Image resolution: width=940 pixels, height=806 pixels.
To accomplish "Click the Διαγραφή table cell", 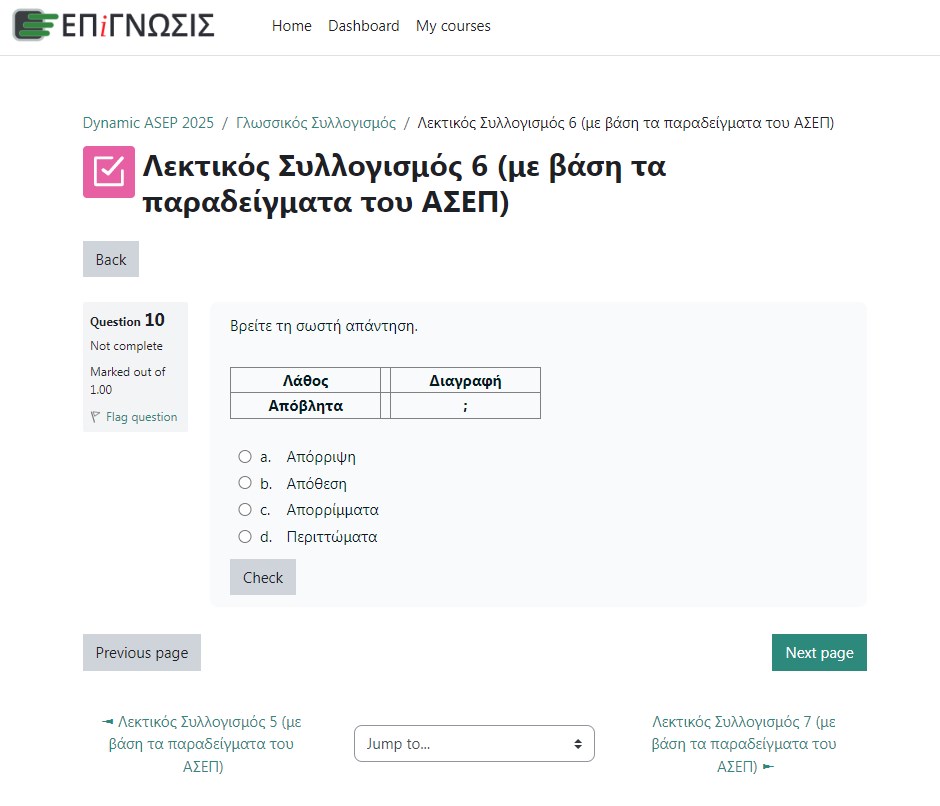I will coord(465,380).
